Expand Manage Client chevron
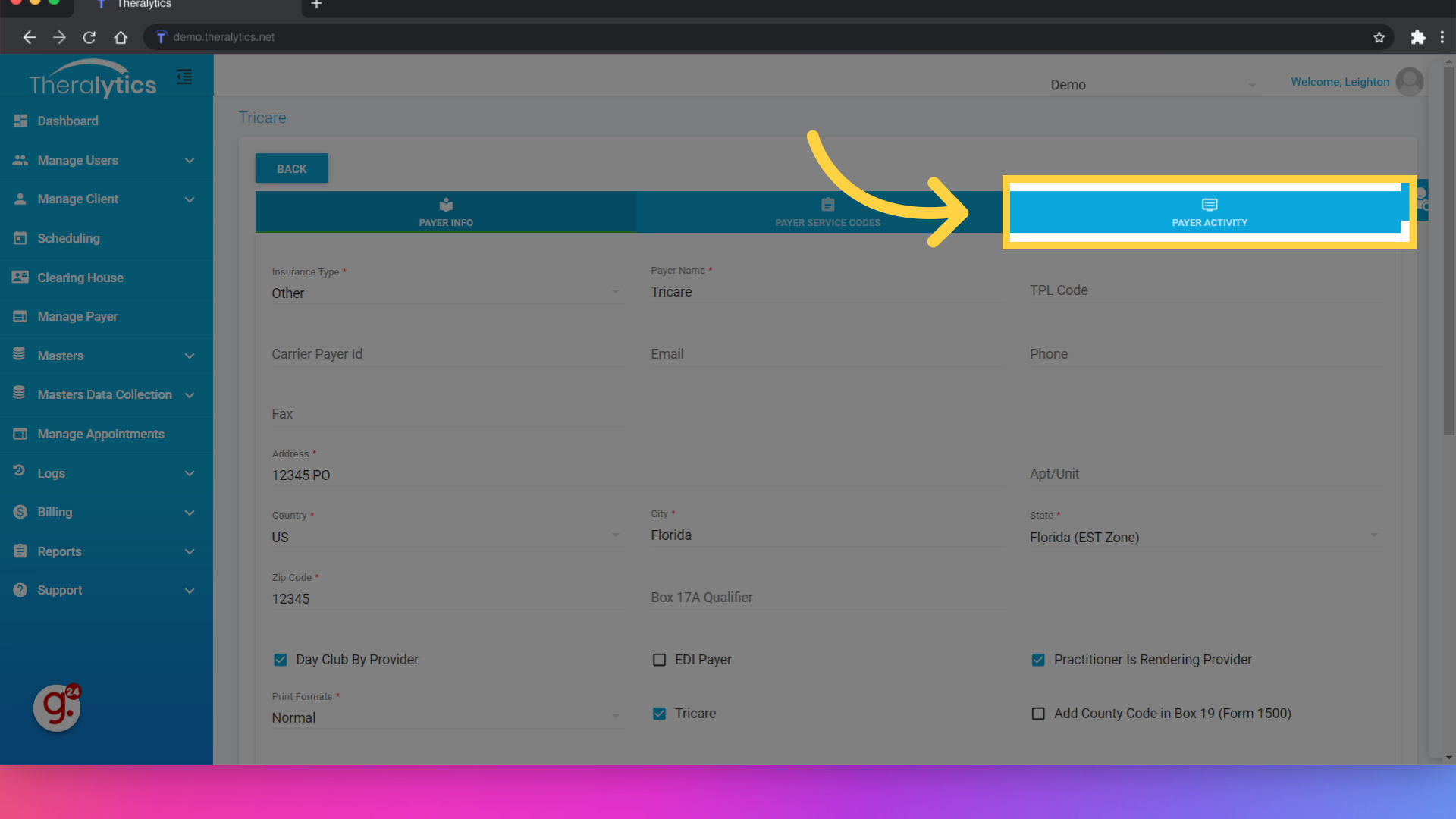The image size is (1456, 819). 190,199
